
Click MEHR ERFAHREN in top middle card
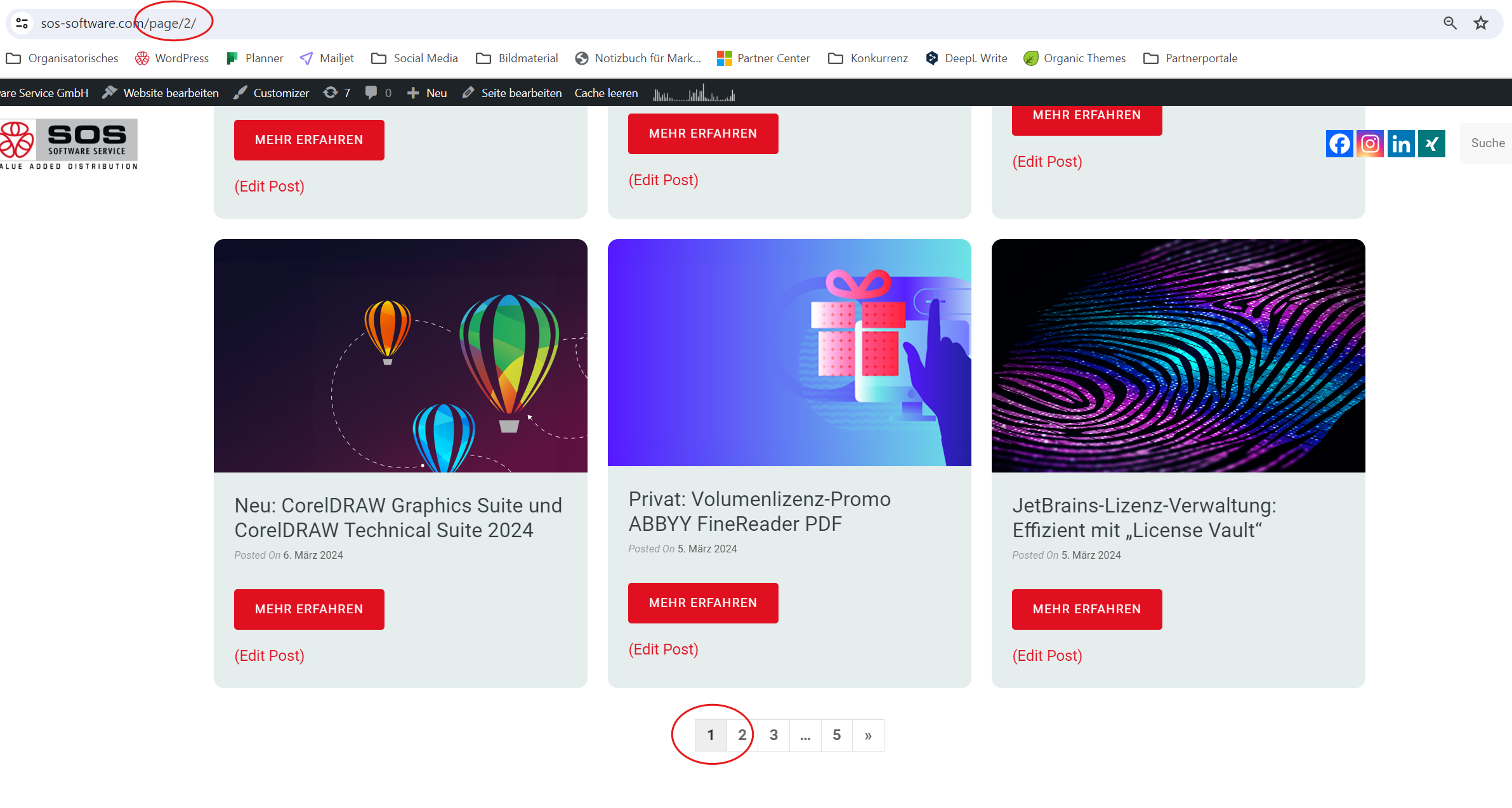point(703,134)
